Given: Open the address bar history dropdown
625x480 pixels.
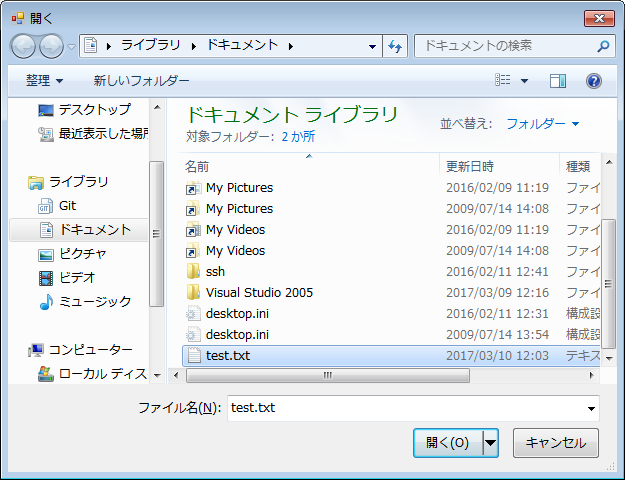Looking at the screenshot, I should [x=372, y=47].
